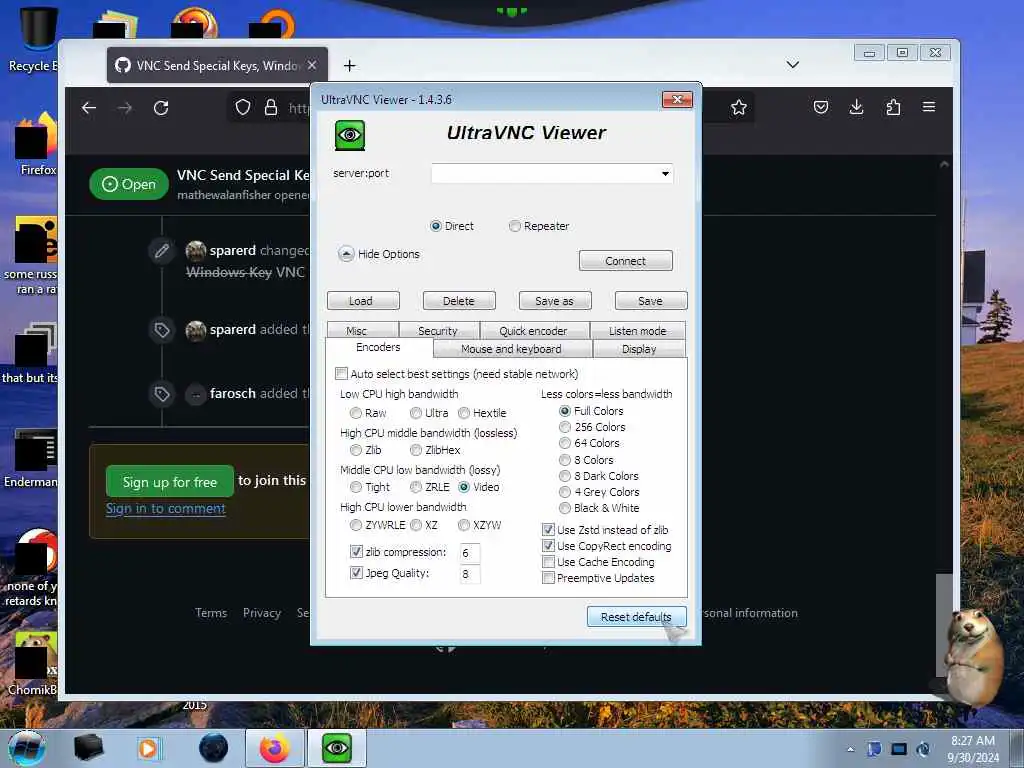
Task: Click the UltraVNC green eye logo
Action: pyautogui.click(x=350, y=135)
